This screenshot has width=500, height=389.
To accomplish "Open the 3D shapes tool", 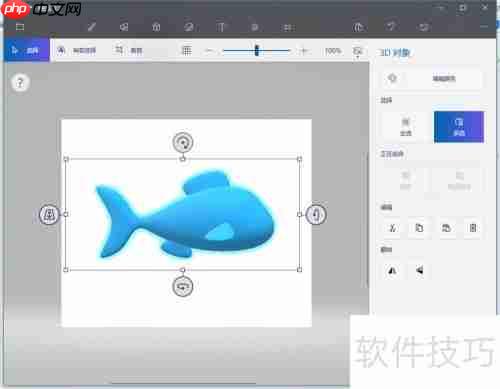I will 156,27.
